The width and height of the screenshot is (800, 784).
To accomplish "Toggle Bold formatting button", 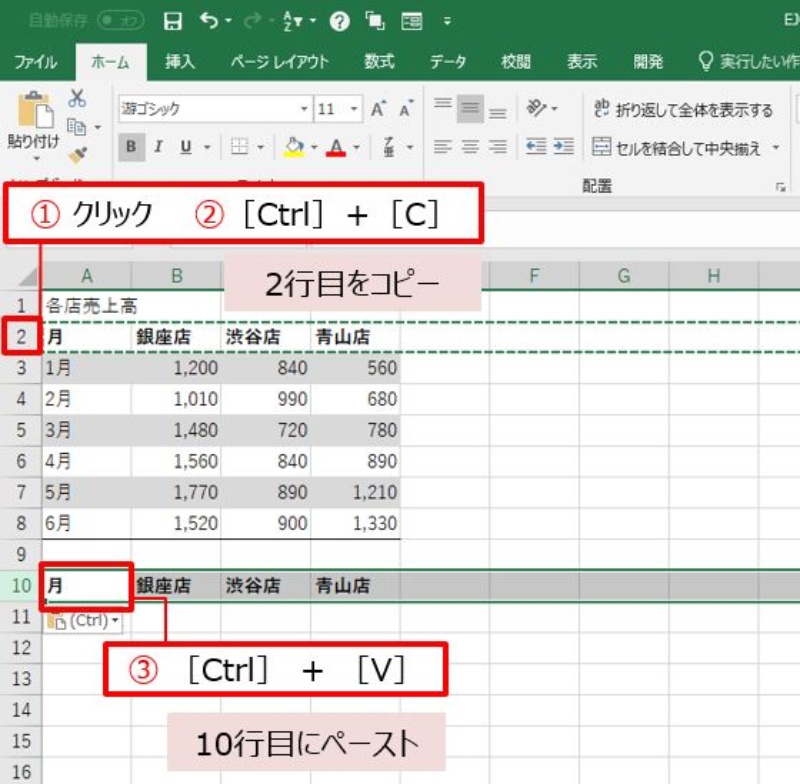I will click(131, 147).
